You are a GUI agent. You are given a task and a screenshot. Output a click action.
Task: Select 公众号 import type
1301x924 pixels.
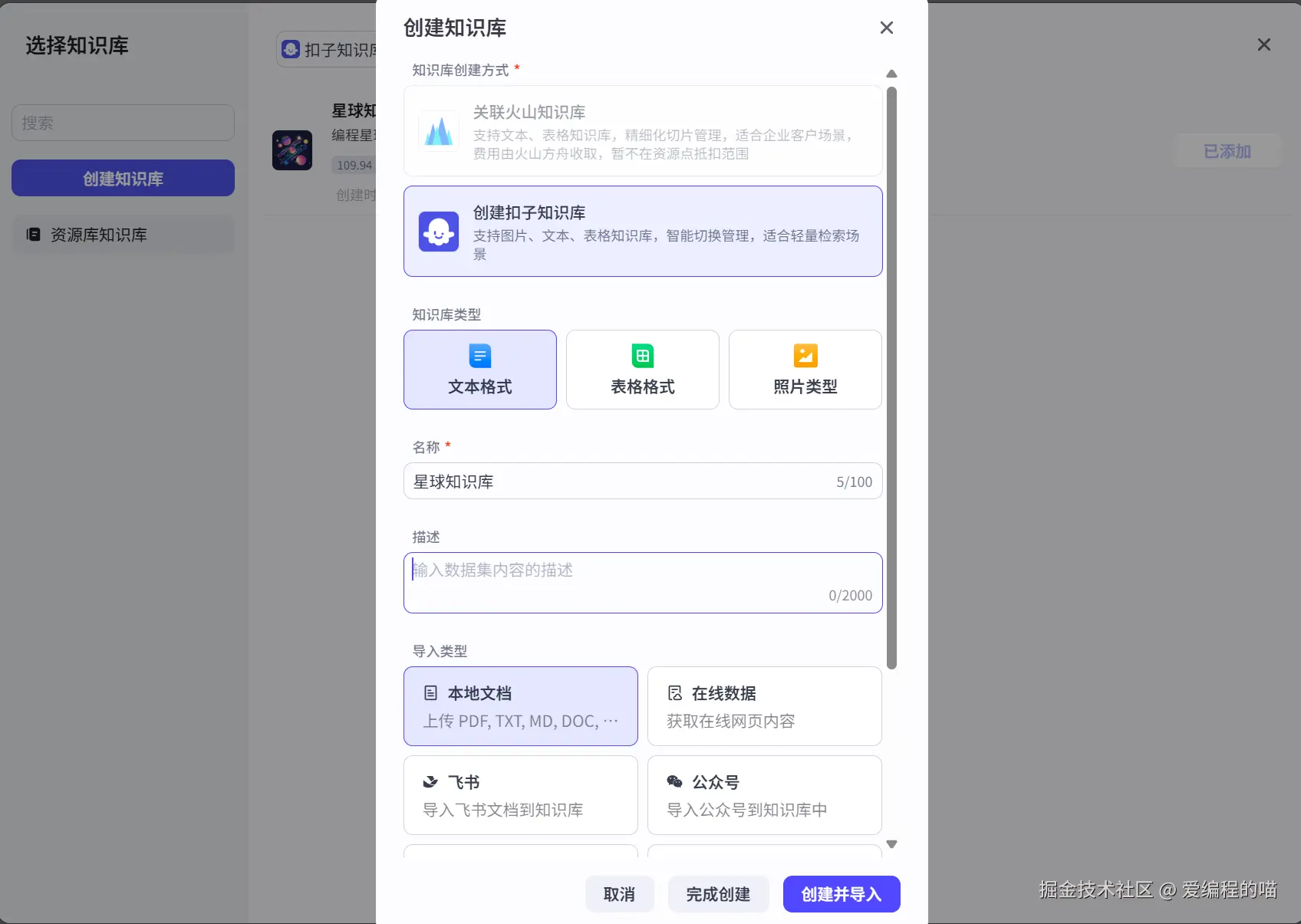click(x=765, y=795)
